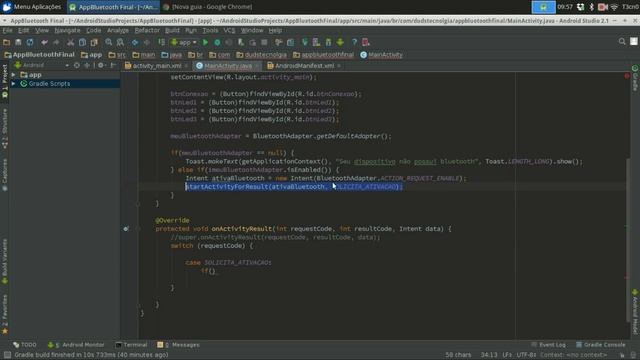This screenshot has width=640, height=360.
Task: Click the Search Everywhere magnifier at top right
Action: click(622, 42)
